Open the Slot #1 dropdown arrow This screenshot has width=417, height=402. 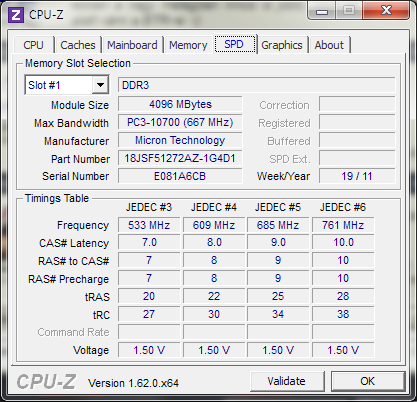tap(100, 85)
